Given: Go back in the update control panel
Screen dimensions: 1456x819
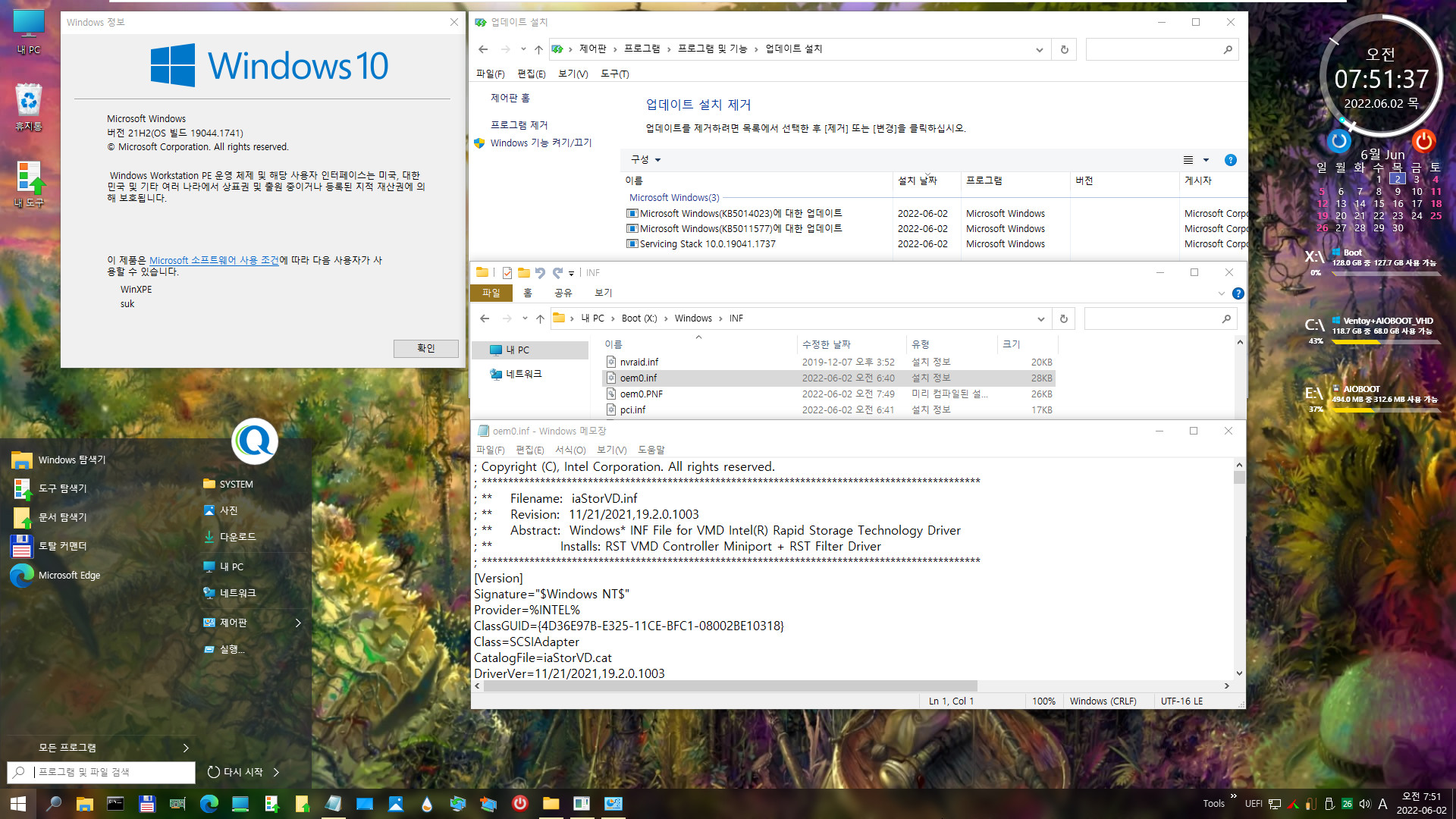Looking at the screenshot, I should (x=483, y=49).
